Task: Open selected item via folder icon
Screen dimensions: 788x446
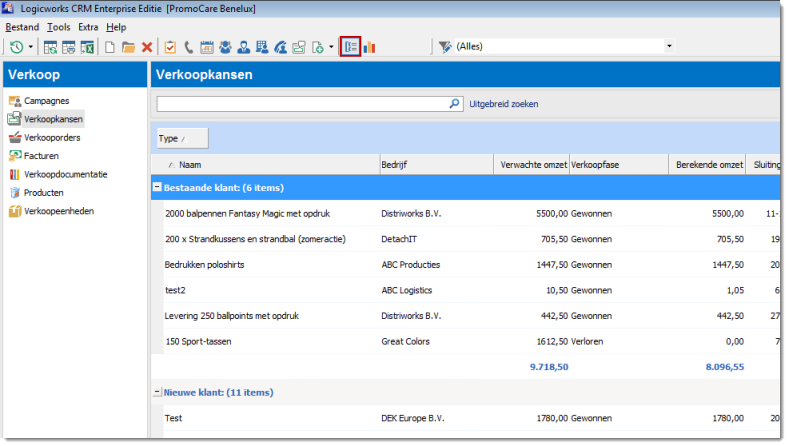Action: [x=128, y=47]
